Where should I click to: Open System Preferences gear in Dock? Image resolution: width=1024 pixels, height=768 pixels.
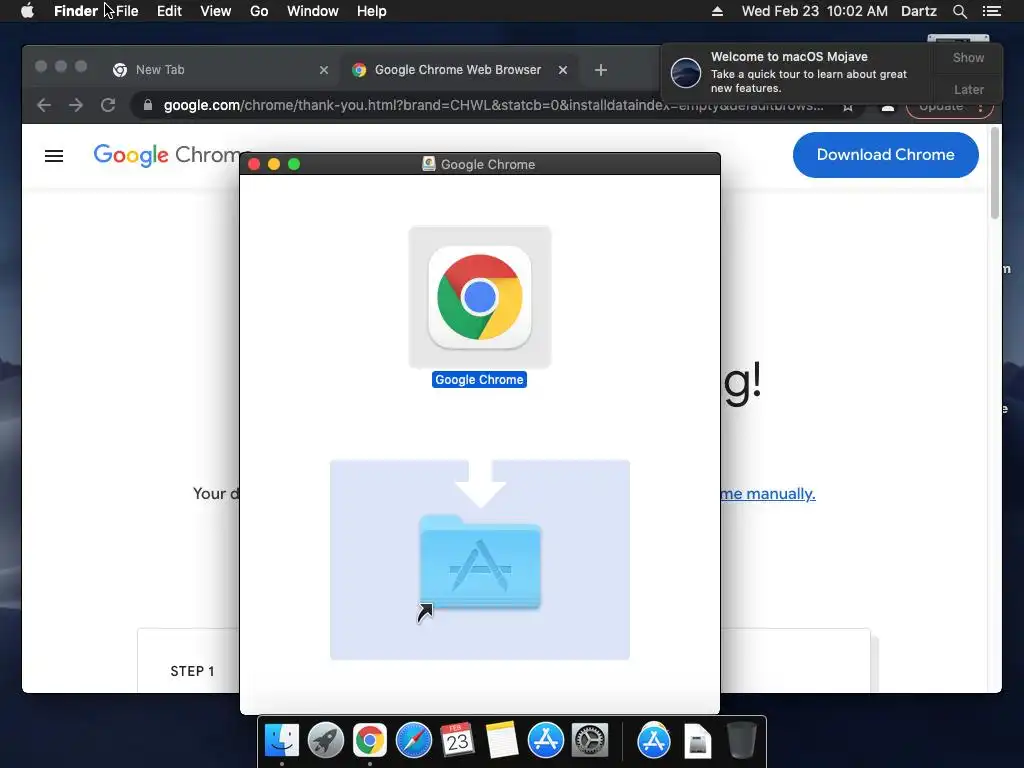590,741
